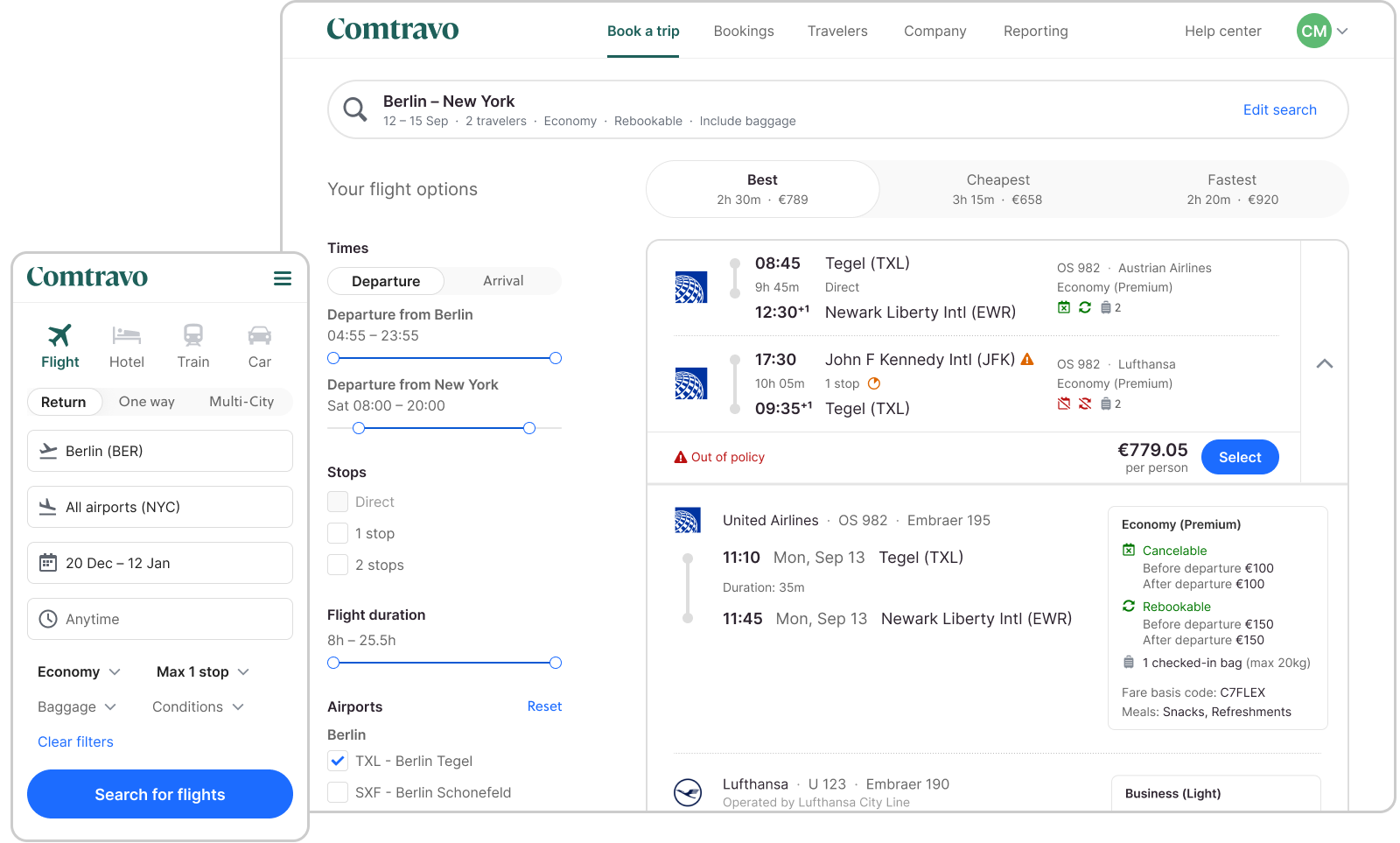Select the Return trip option
The width and height of the screenshot is (1400, 843).
[x=65, y=402]
